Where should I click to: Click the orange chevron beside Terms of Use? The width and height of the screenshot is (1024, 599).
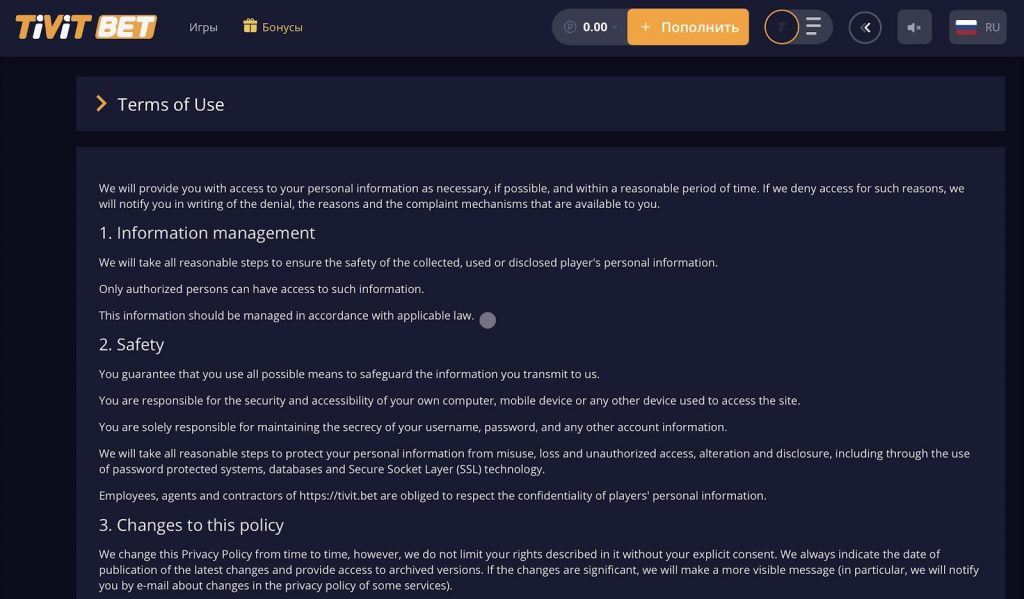point(101,103)
